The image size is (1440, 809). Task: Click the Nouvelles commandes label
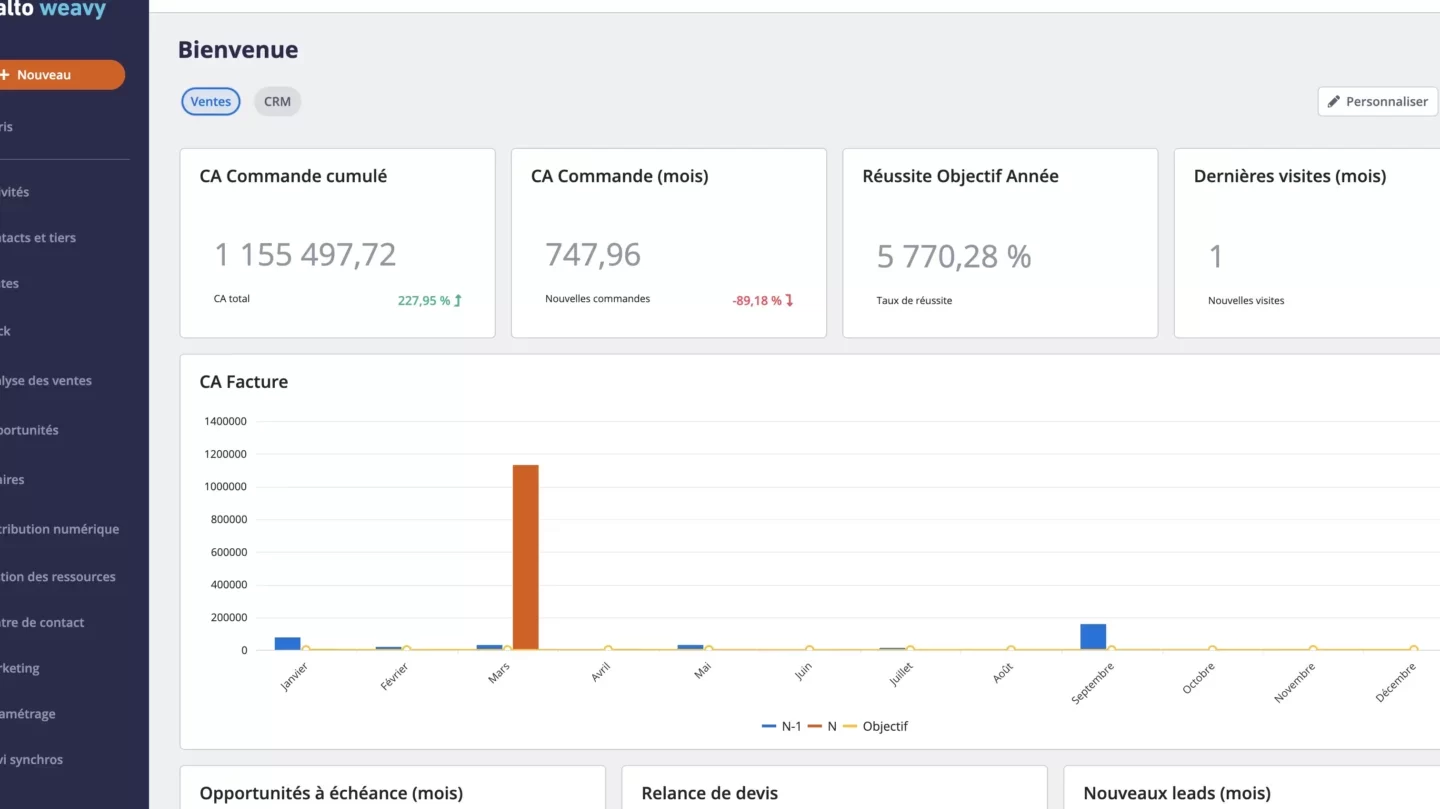598,299
